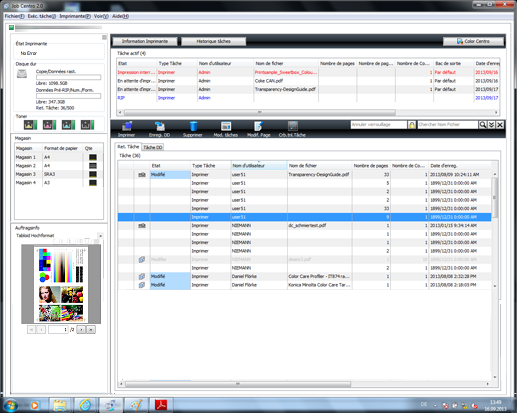This screenshot has height=413, width=517.
Task: Go to first preview page
Action: click(31, 330)
